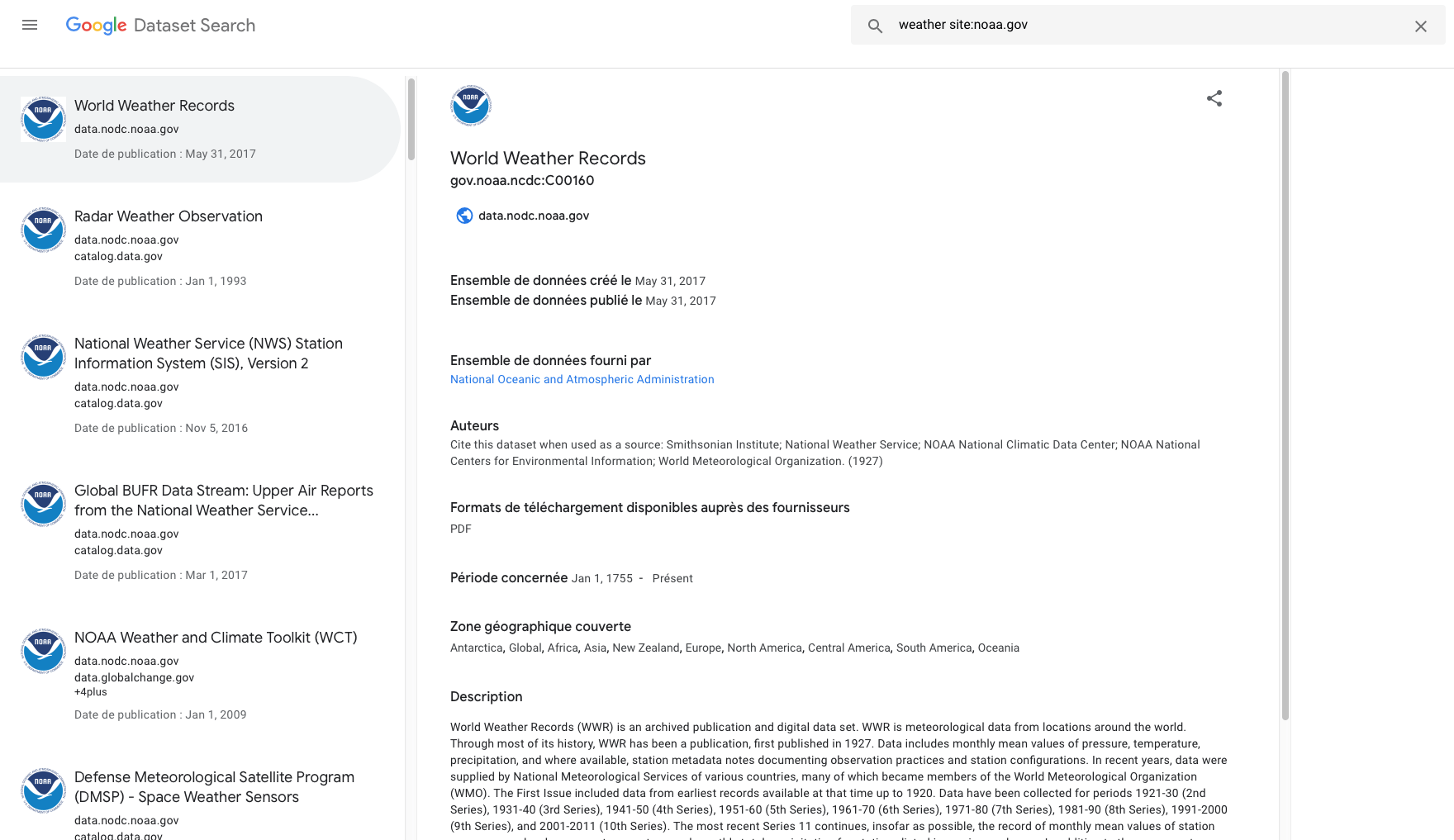
Task: Open National Oceanic and Atmospheric Administration link
Action: pos(582,379)
